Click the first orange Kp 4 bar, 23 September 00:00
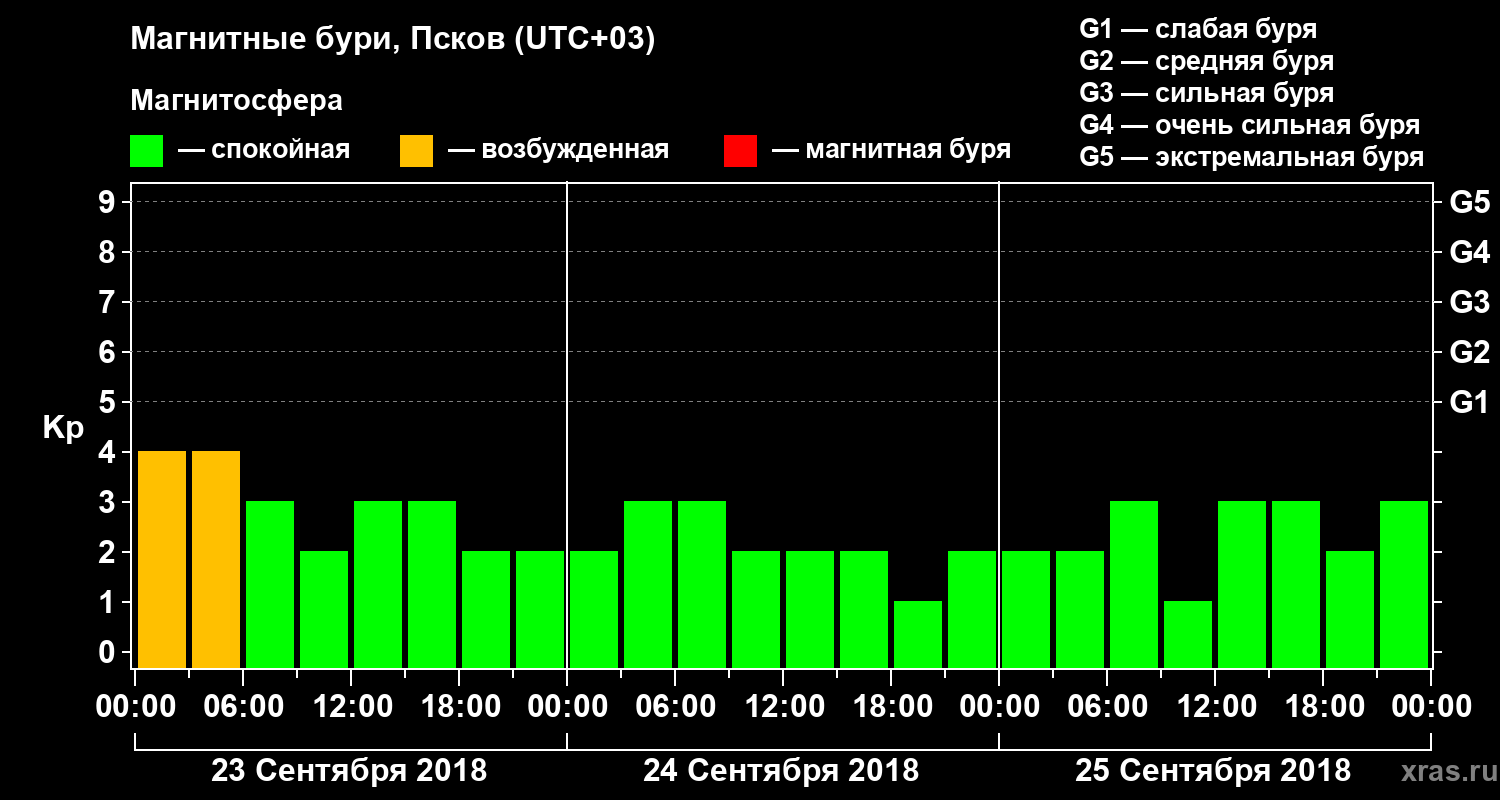The image size is (1500, 800). (162, 559)
